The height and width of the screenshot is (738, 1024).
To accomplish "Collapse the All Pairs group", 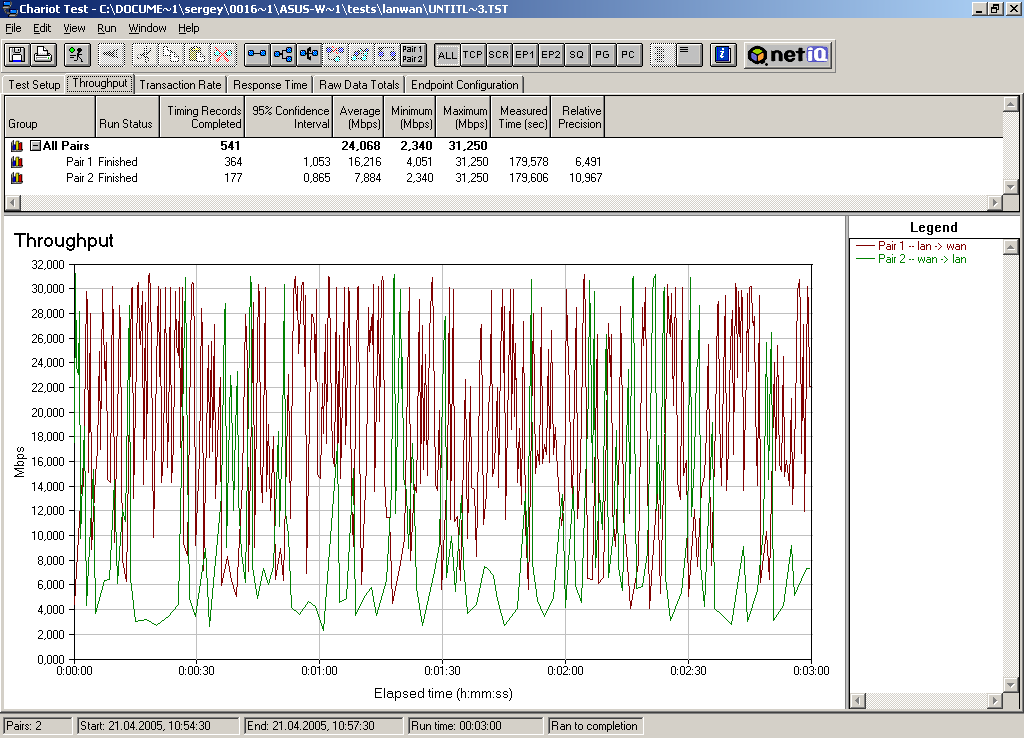I will pos(35,146).
